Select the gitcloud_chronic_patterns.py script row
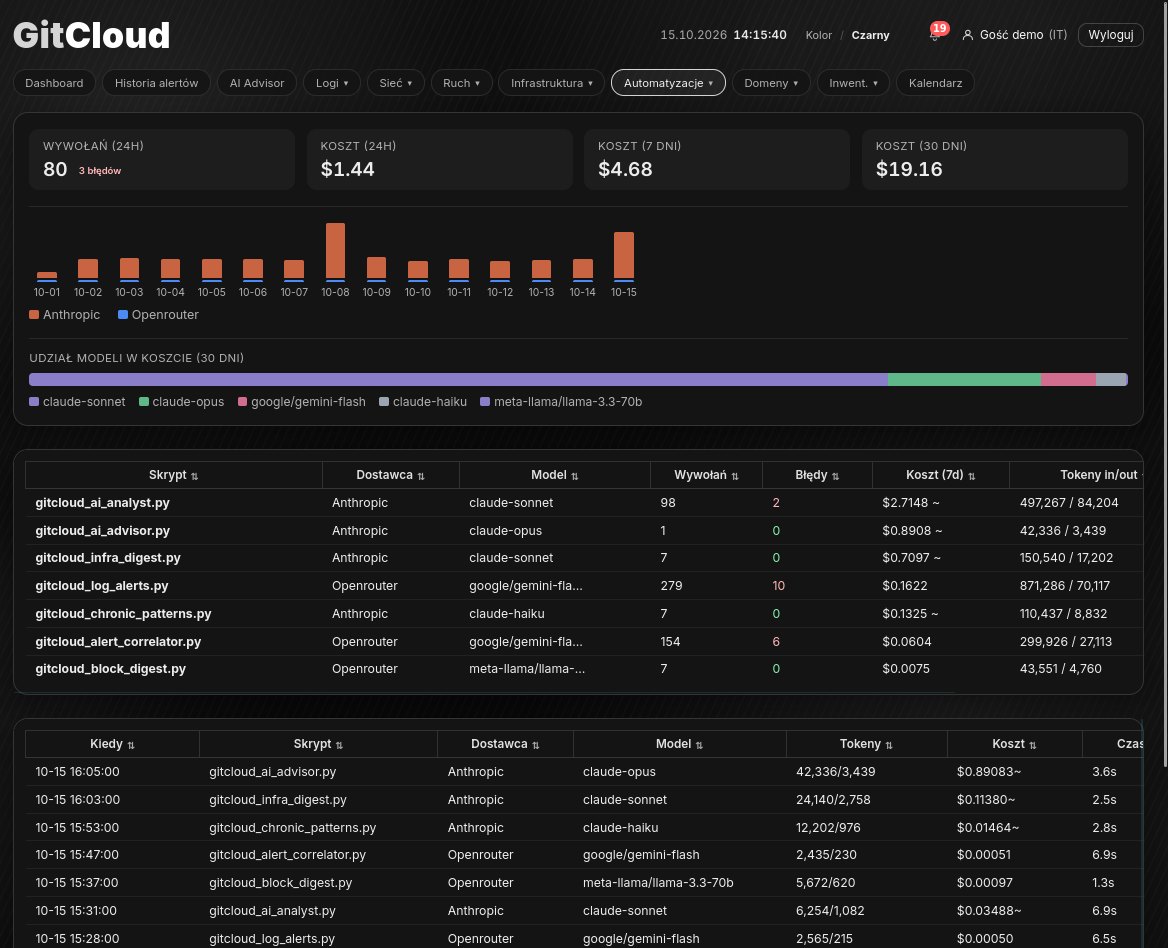The width and height of the screenshot is (1168, 948). click(x=584, y=614)
